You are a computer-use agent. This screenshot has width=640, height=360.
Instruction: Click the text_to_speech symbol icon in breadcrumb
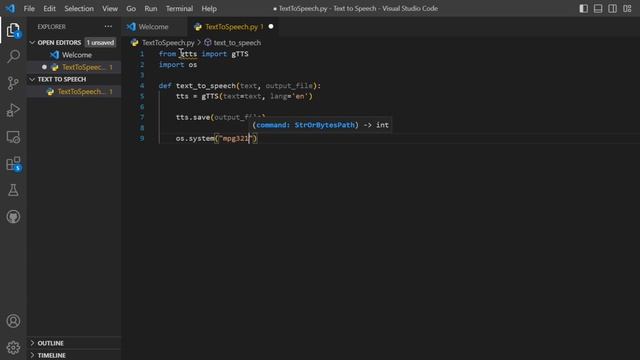click(208, 42)
